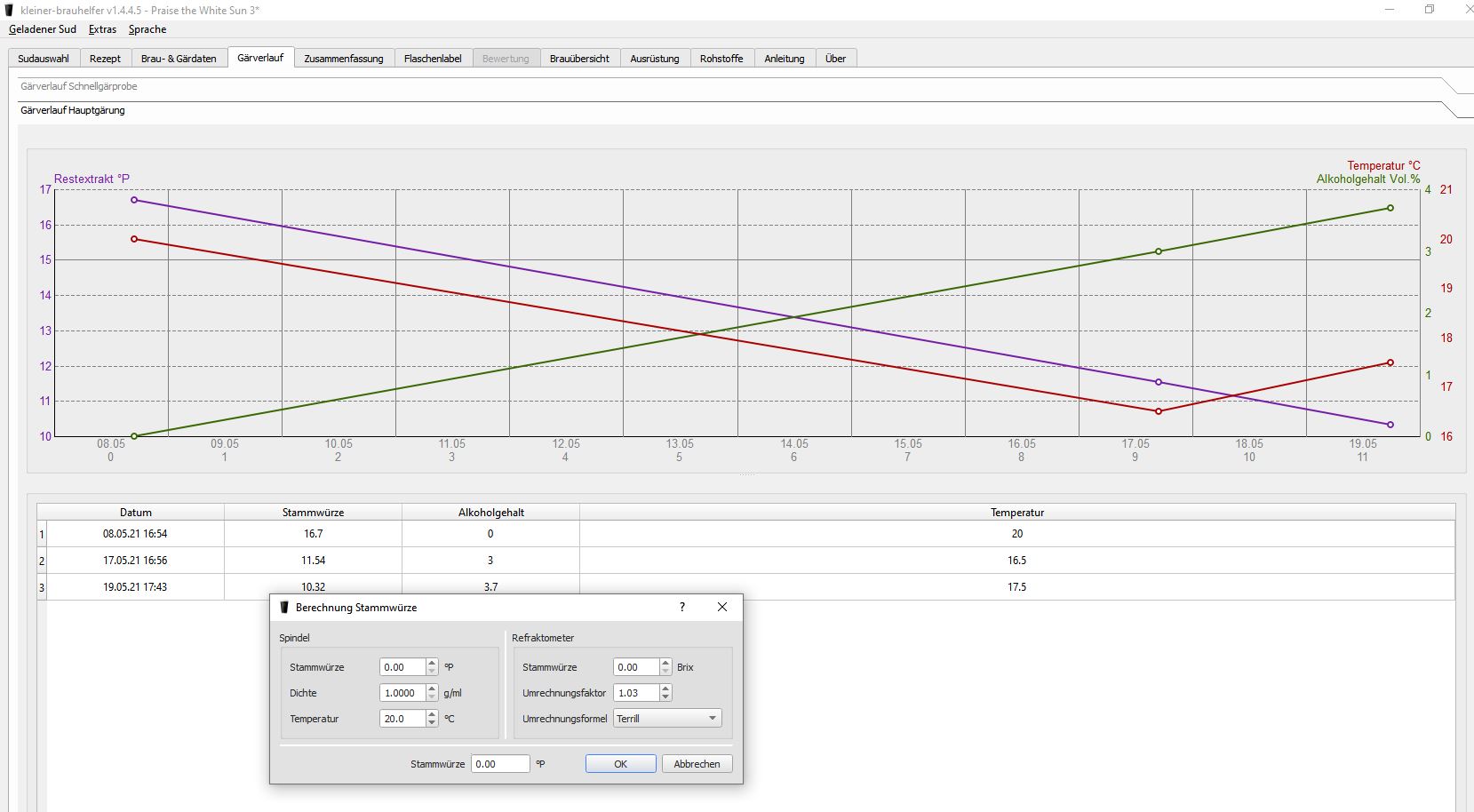Select the 17.05.21 16:56 date cell
This screenshot has width=1474, height=812.
pos(135,561)
